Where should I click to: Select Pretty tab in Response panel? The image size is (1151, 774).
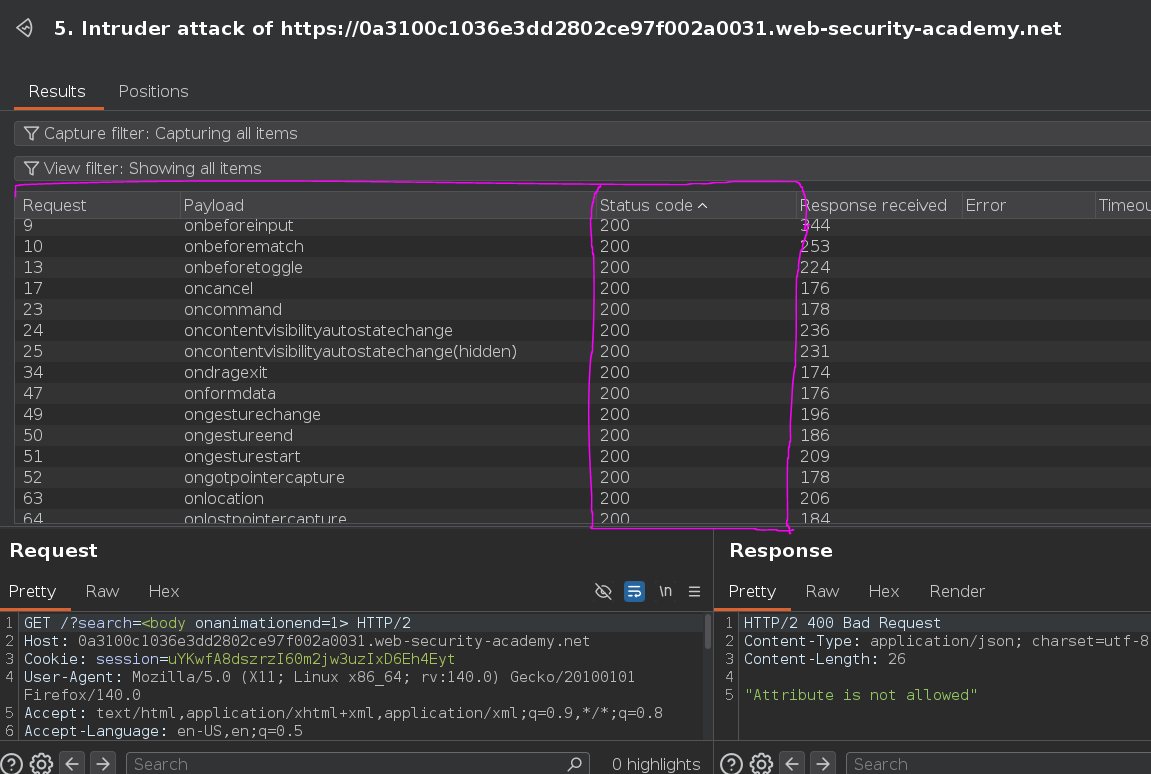click(x=752, y=591)
